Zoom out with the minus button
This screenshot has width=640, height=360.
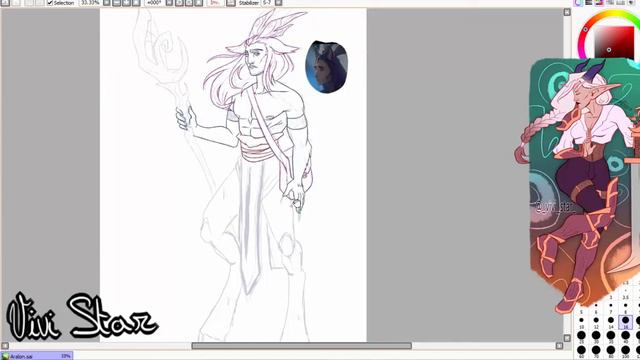(116, 2)
